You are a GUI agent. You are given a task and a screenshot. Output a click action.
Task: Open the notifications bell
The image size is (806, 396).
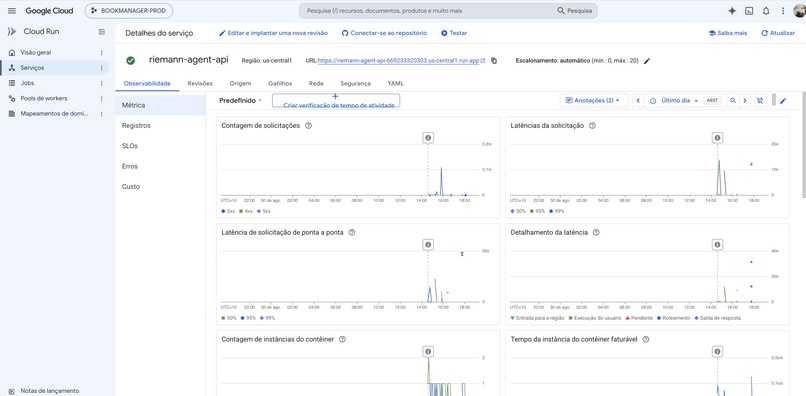pyautogui.click(x=766, y=11)
